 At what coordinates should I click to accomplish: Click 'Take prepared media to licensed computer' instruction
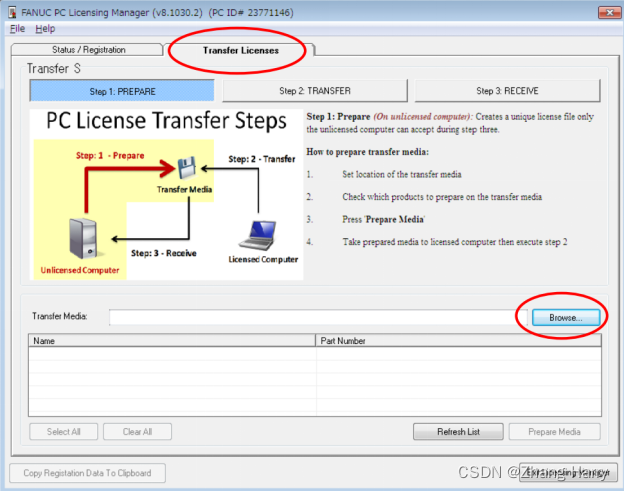[x=455, y=242]
